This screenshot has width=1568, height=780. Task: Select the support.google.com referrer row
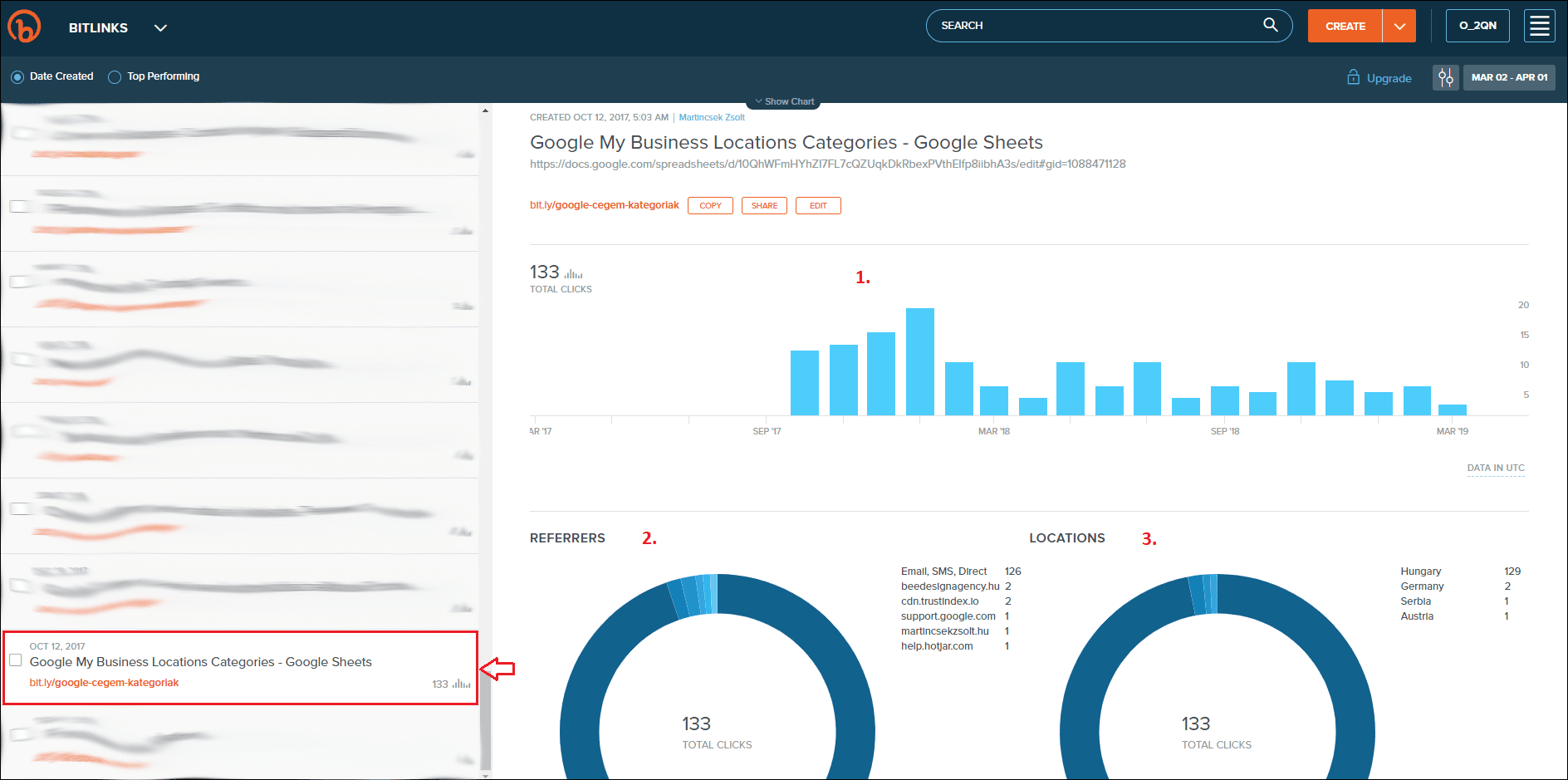point(955,616)
